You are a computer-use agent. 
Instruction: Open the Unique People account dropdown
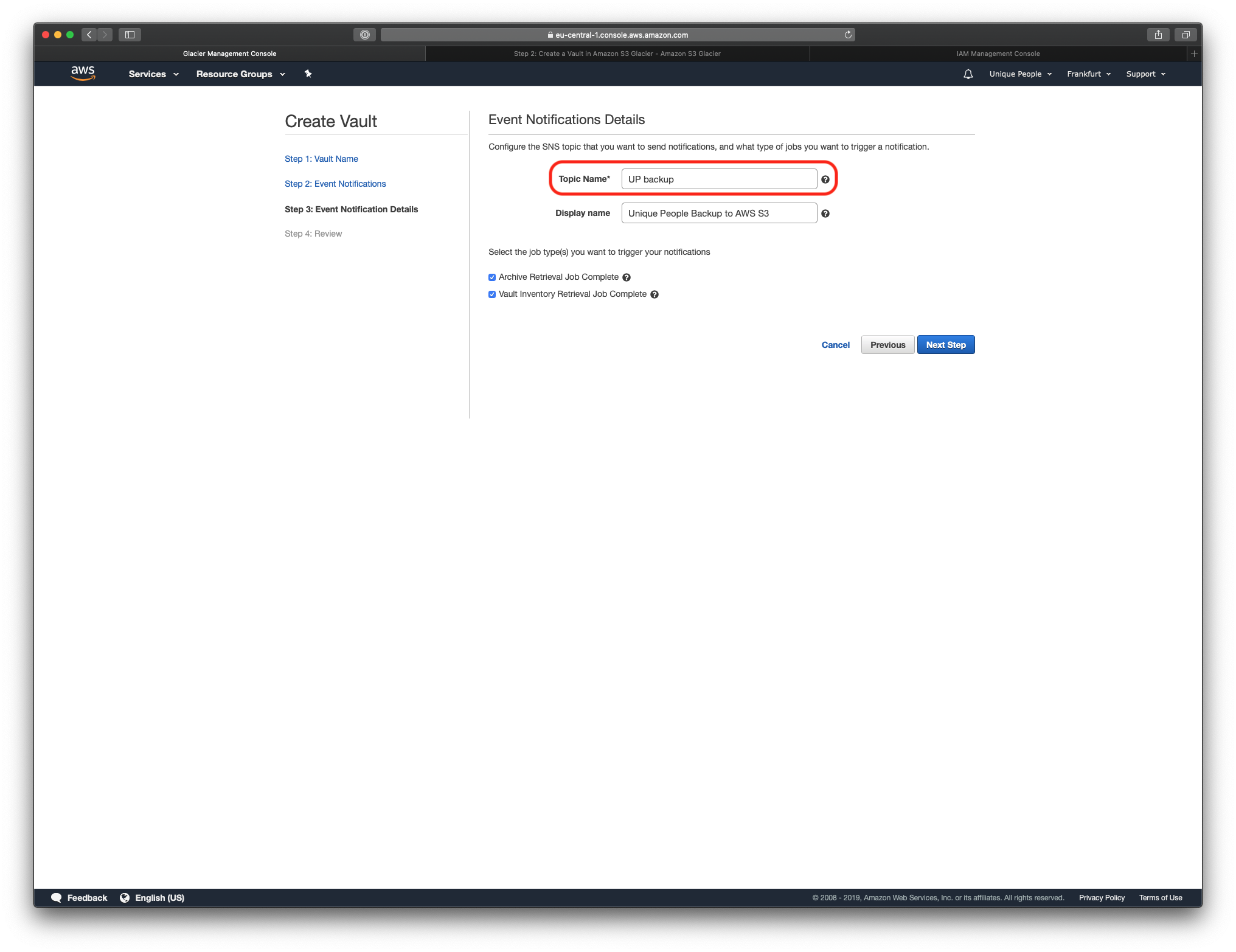1020,74
